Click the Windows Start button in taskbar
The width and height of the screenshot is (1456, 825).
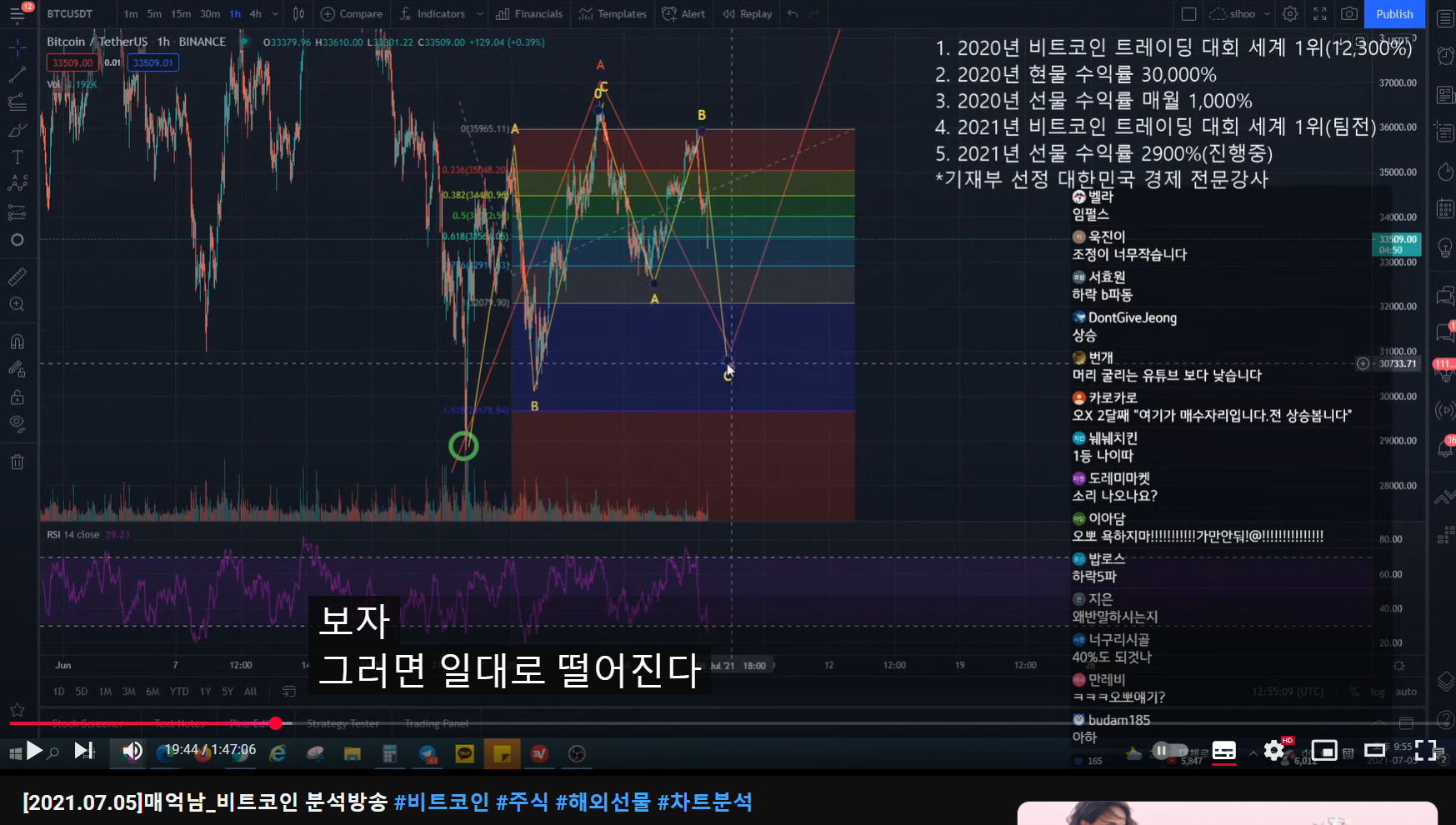15,753
